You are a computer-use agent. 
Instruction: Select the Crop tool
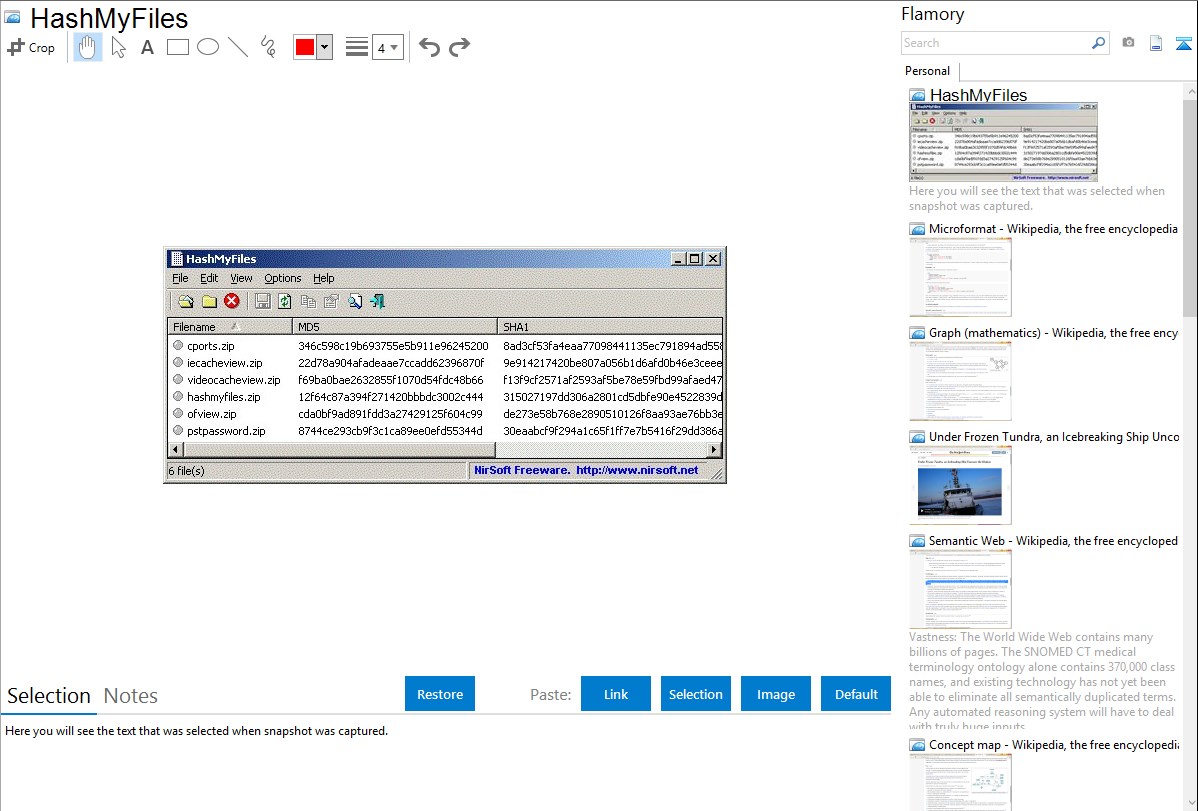tap(31, 47)
